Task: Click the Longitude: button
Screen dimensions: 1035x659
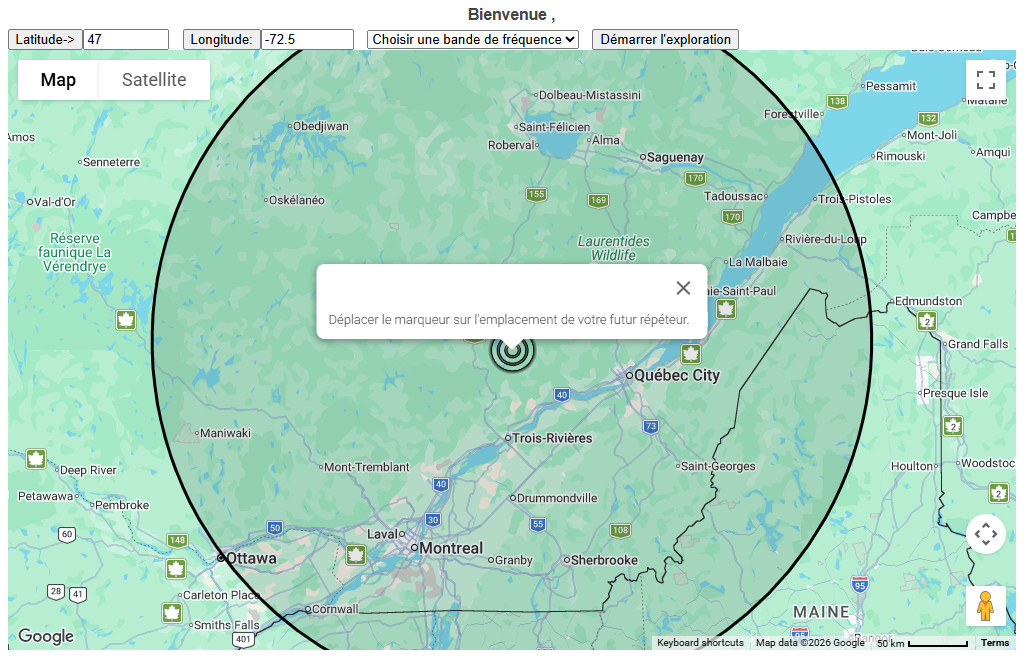Action: click(x=221, y=40)
